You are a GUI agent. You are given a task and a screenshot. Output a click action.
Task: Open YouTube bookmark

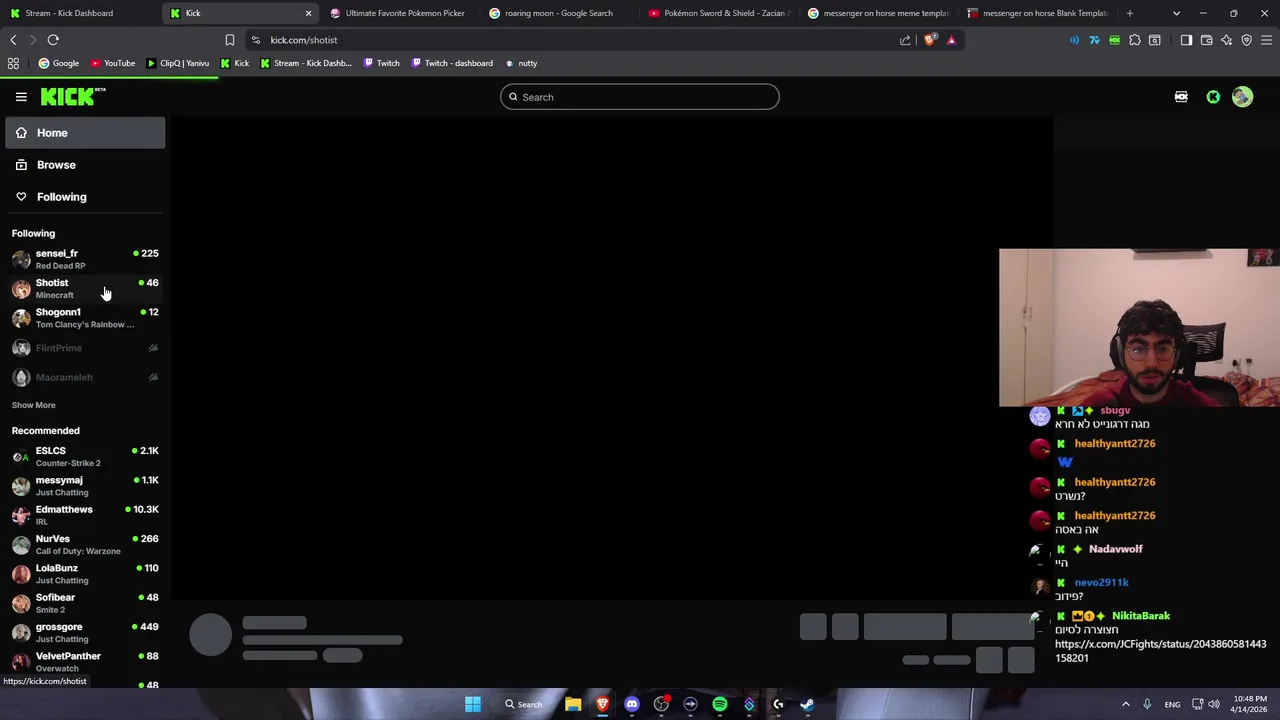[112, 63]
